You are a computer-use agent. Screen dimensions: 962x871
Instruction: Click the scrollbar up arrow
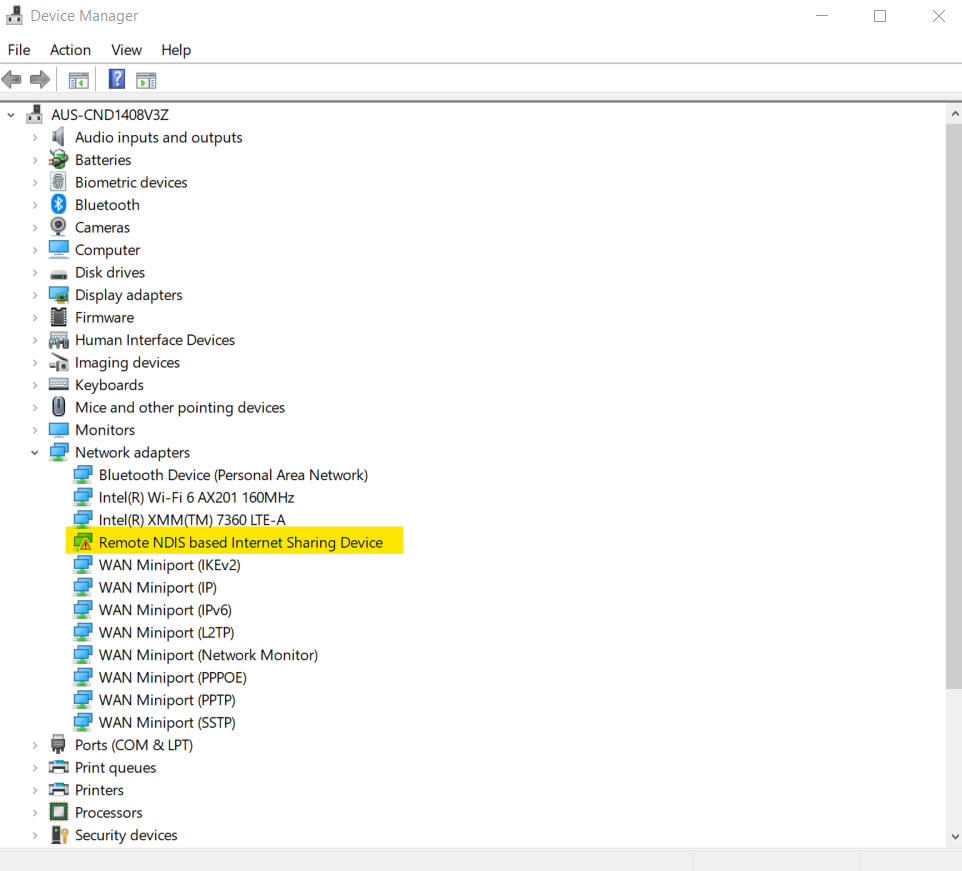954,114
